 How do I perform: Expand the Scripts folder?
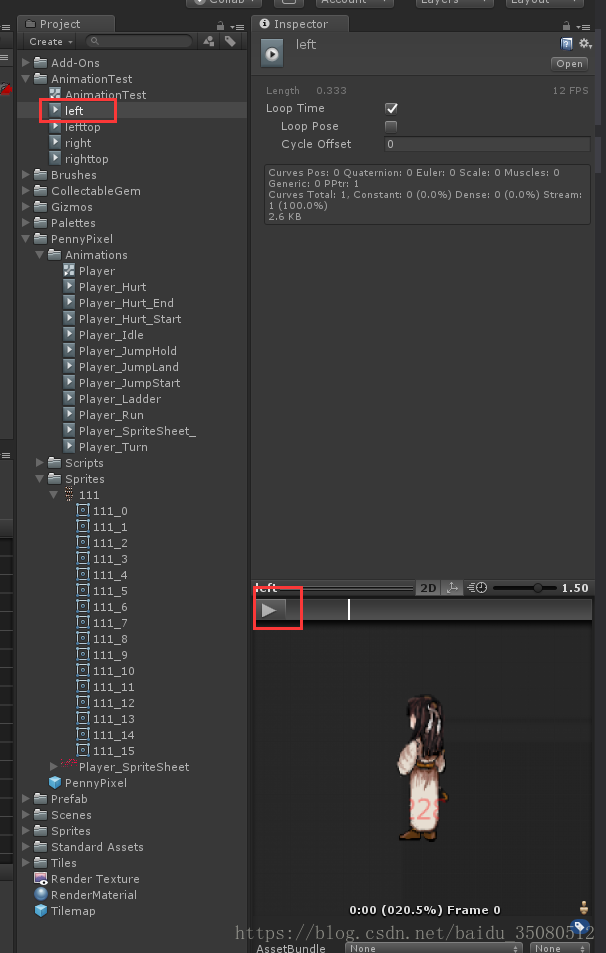click(40, 463)
